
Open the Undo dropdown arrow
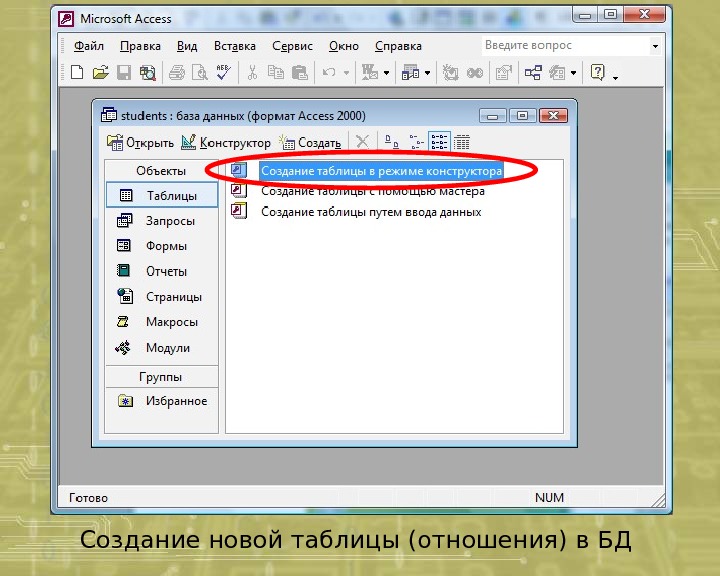coord(346,73)
